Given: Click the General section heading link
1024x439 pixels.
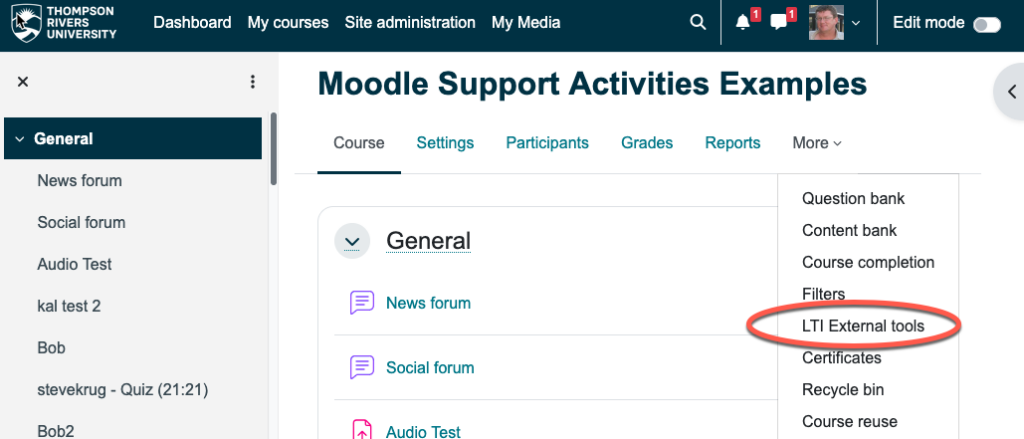Looking at the screenshot, I should (428, 241).
